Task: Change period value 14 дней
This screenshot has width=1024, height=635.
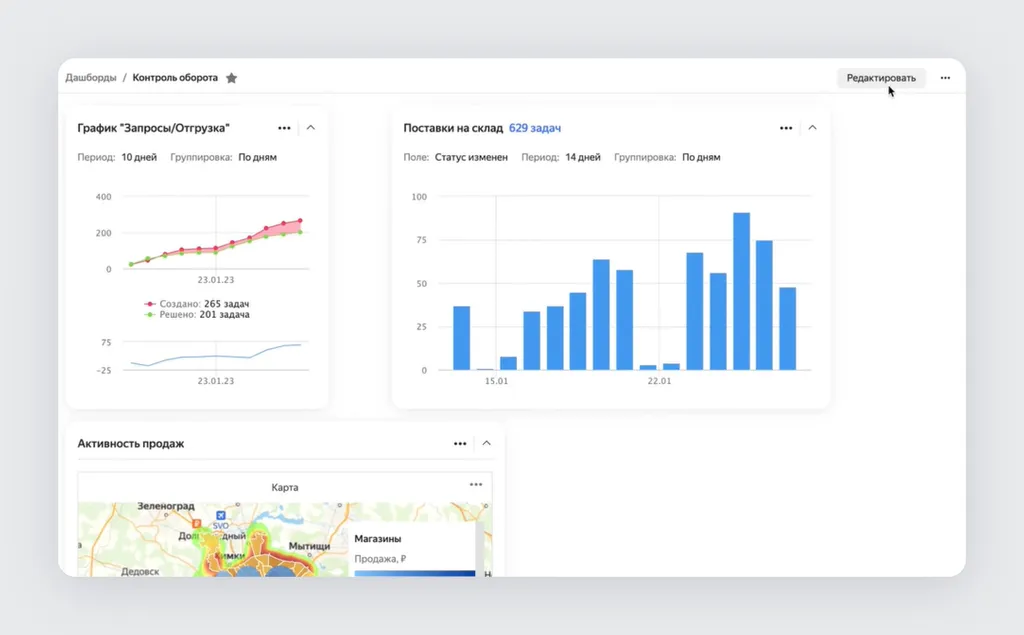Action: [583, 157]
